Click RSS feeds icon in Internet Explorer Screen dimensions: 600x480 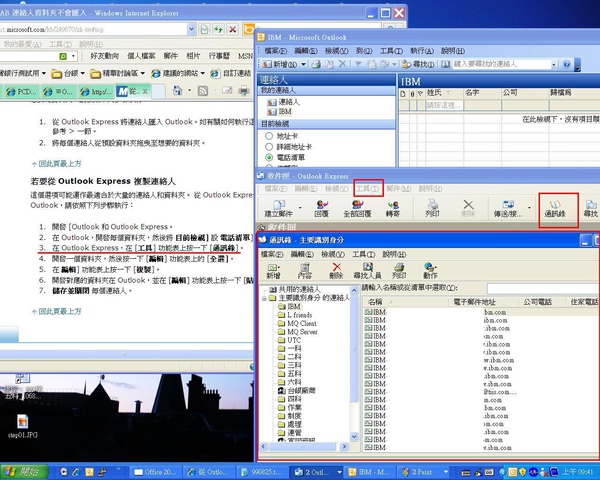click(203, 91)
